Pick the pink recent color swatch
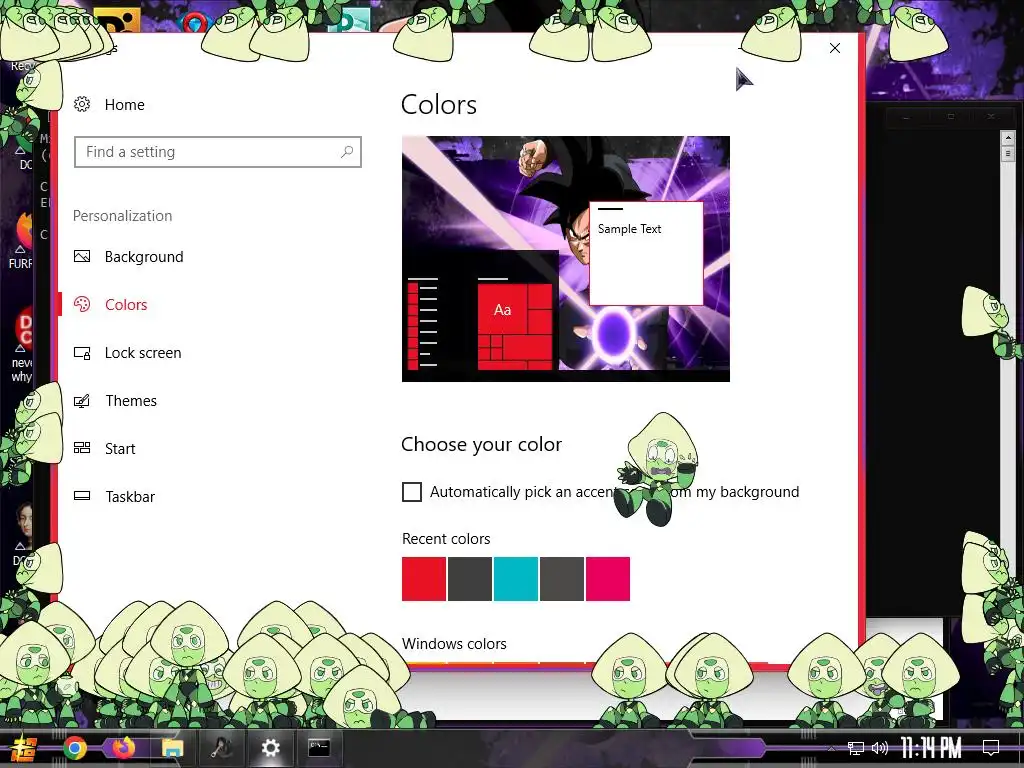Screen dimensions: 1024x768 tap(608, 579)
